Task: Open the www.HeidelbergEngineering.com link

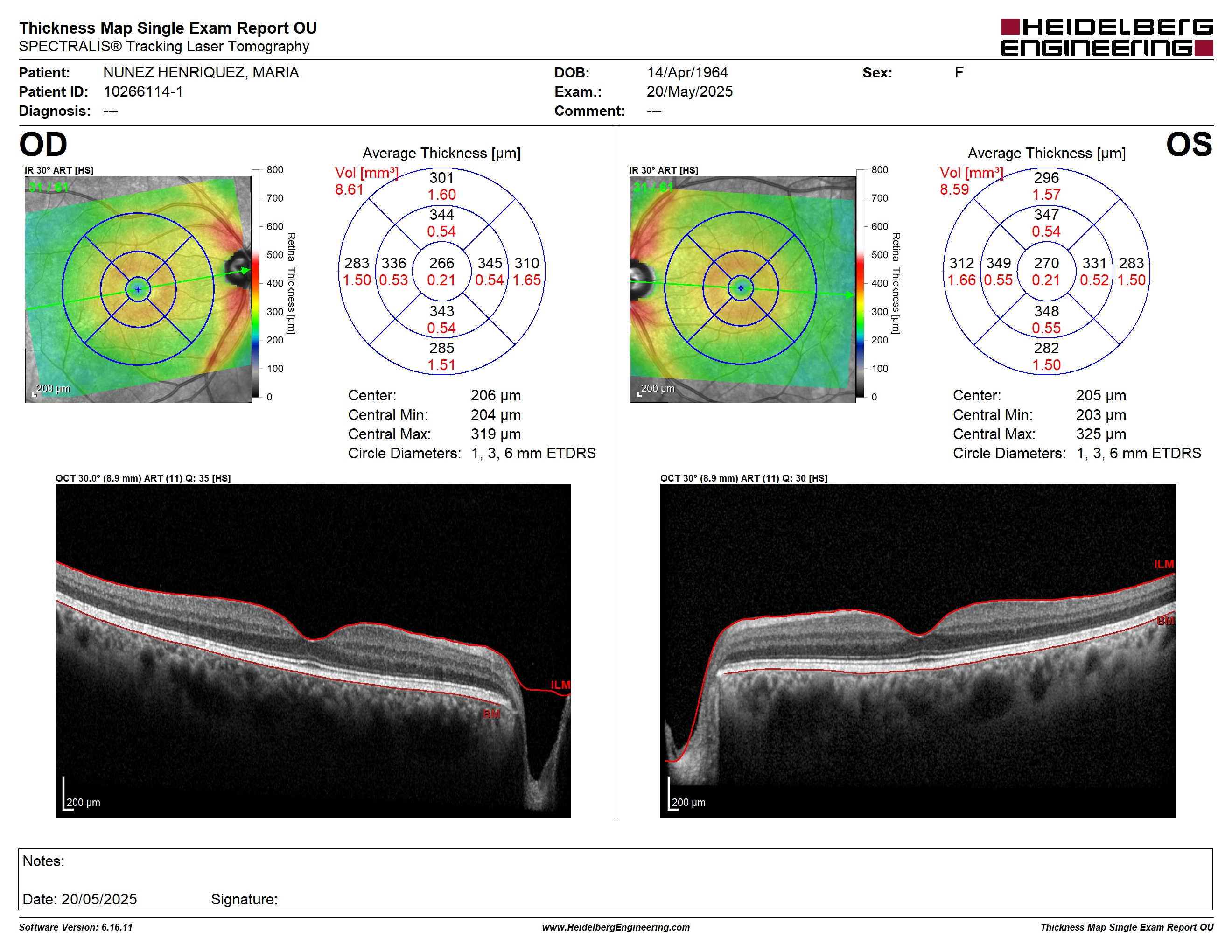Action: point(616,927)
